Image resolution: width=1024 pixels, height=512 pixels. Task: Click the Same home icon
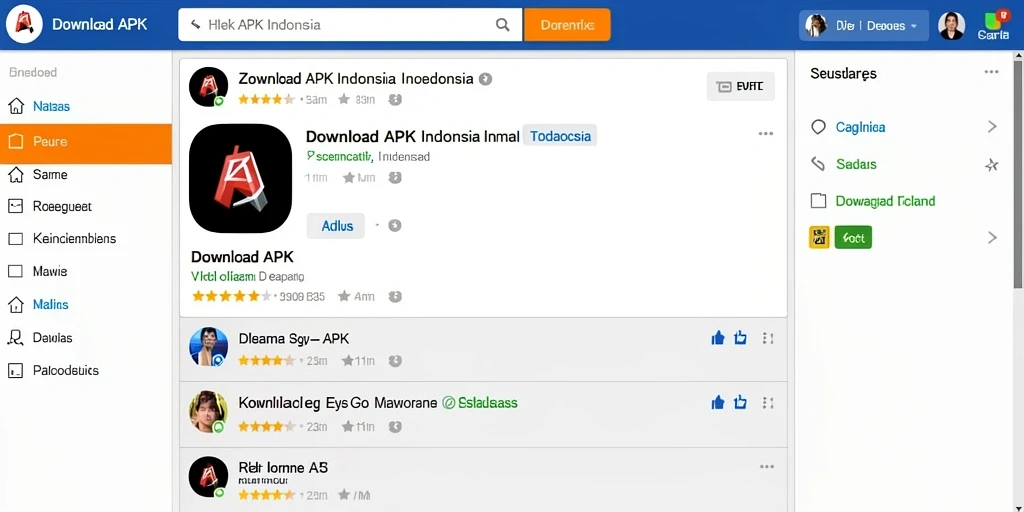pos(16,174)
